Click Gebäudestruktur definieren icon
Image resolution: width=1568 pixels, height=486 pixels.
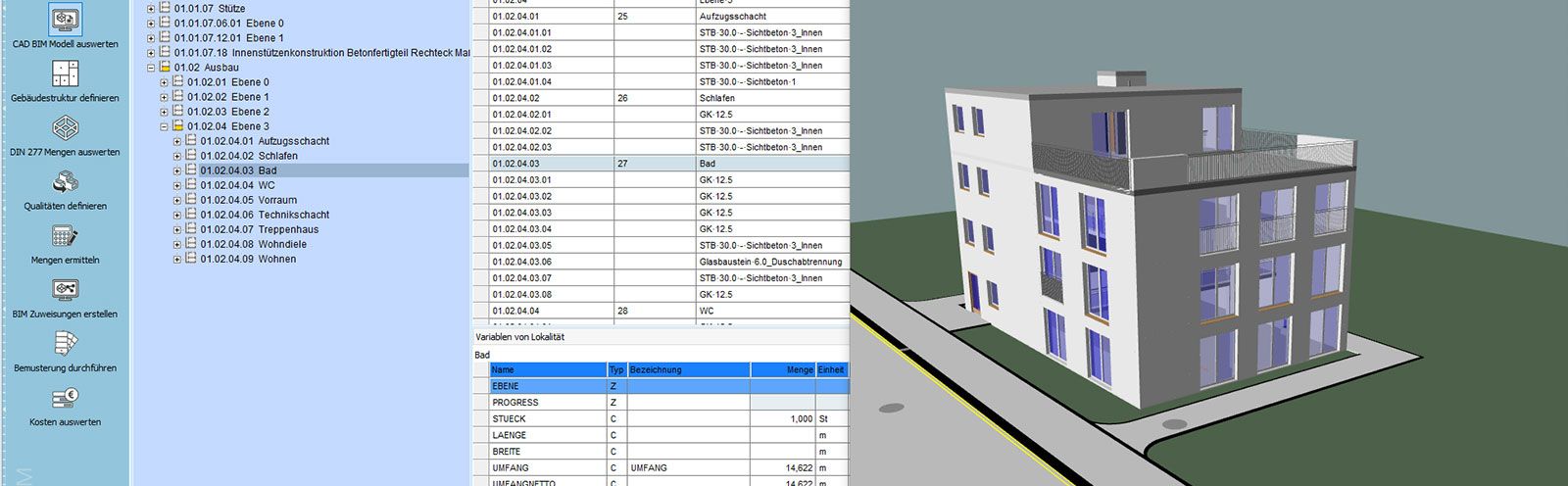pyautogui.click(x=65, y=73)
